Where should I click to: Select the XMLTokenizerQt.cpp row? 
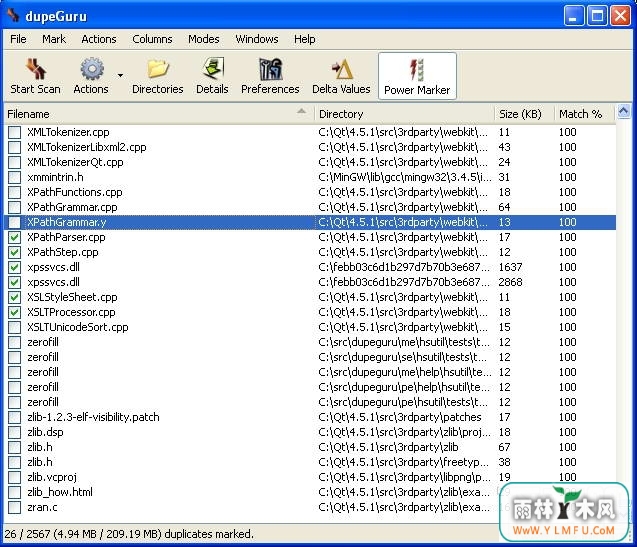click(x=310, y=162)
